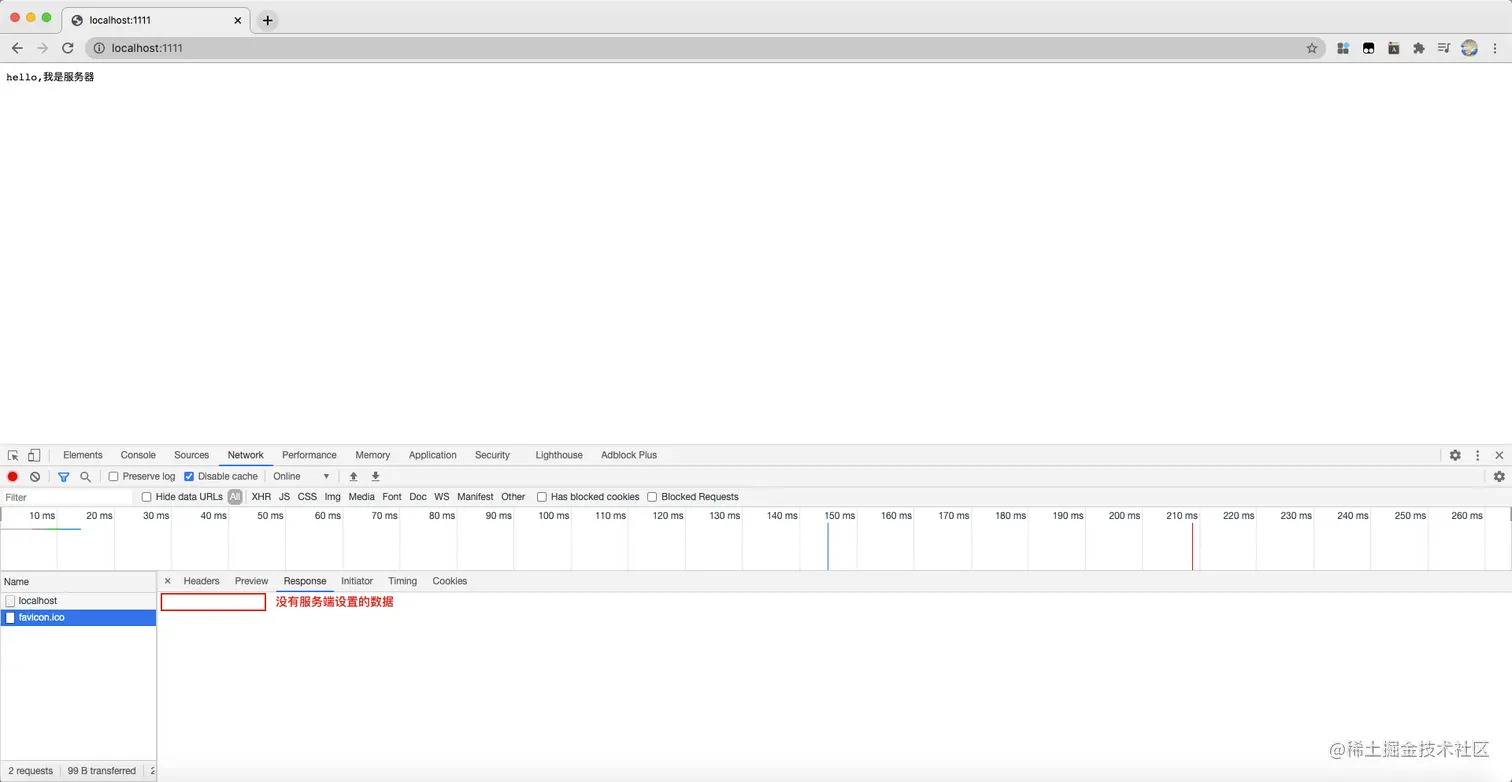This screenshot has width=1512, height=782.
Task: Show the request Cookies tab
Action: 450,581
